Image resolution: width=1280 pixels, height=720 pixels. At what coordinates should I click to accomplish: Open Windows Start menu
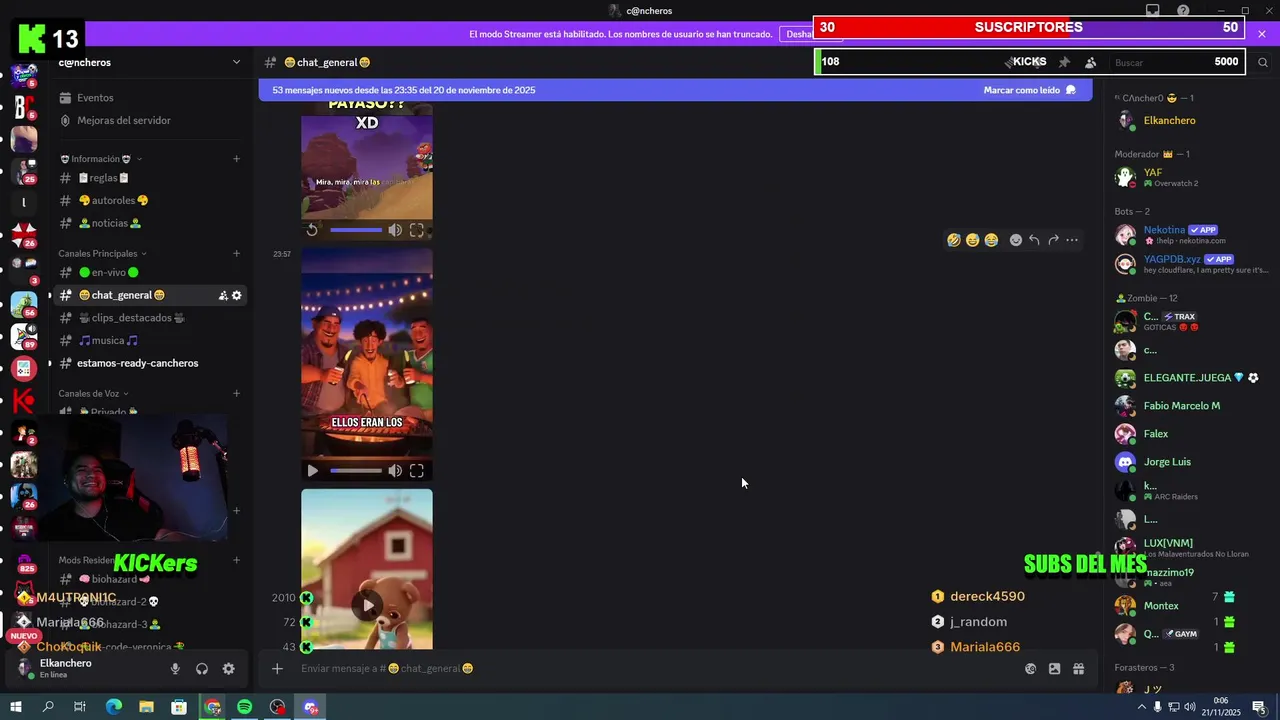coord(15,707)
